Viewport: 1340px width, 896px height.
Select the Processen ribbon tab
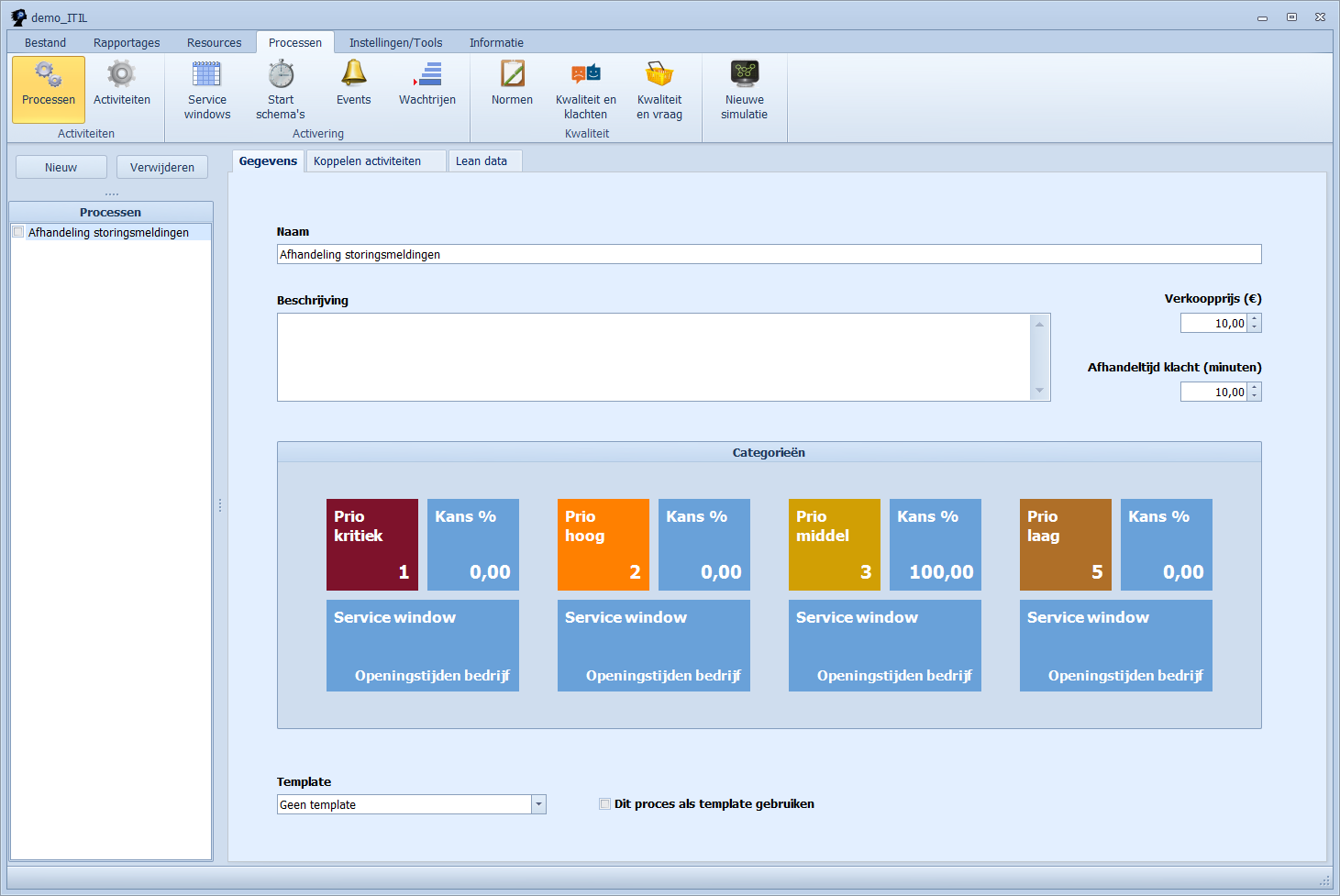(295, 42)
